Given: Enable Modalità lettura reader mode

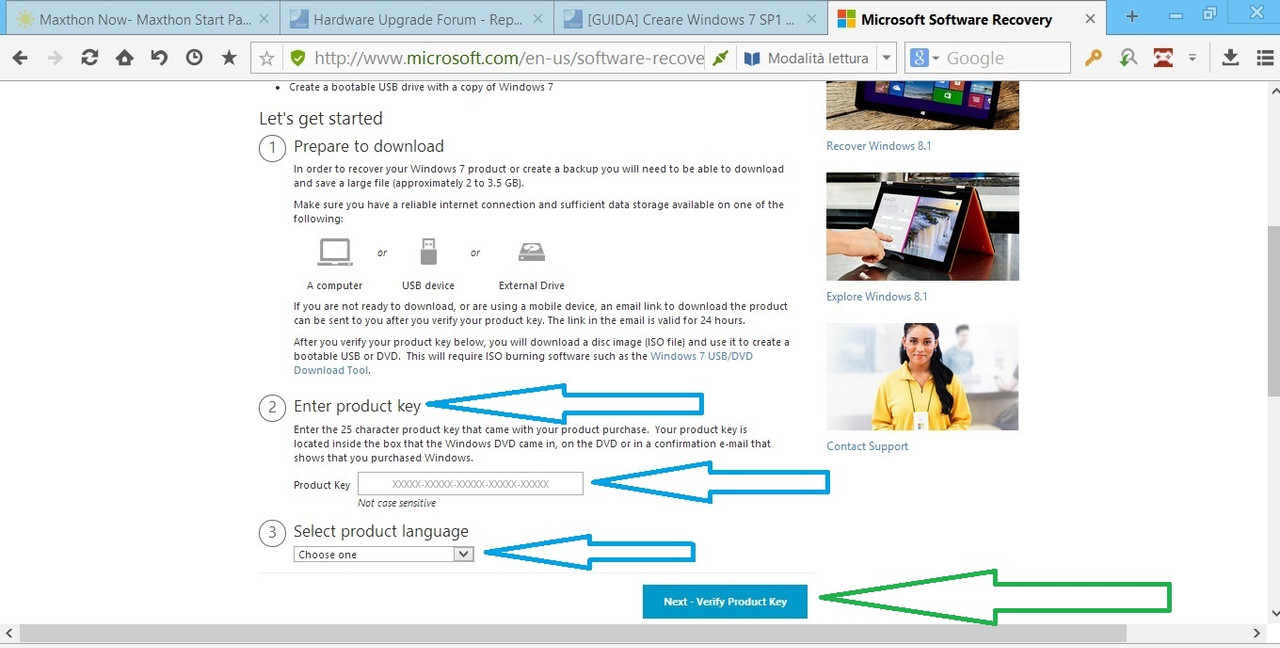Looking at the screenshot, I should click(x=807, y=58).
